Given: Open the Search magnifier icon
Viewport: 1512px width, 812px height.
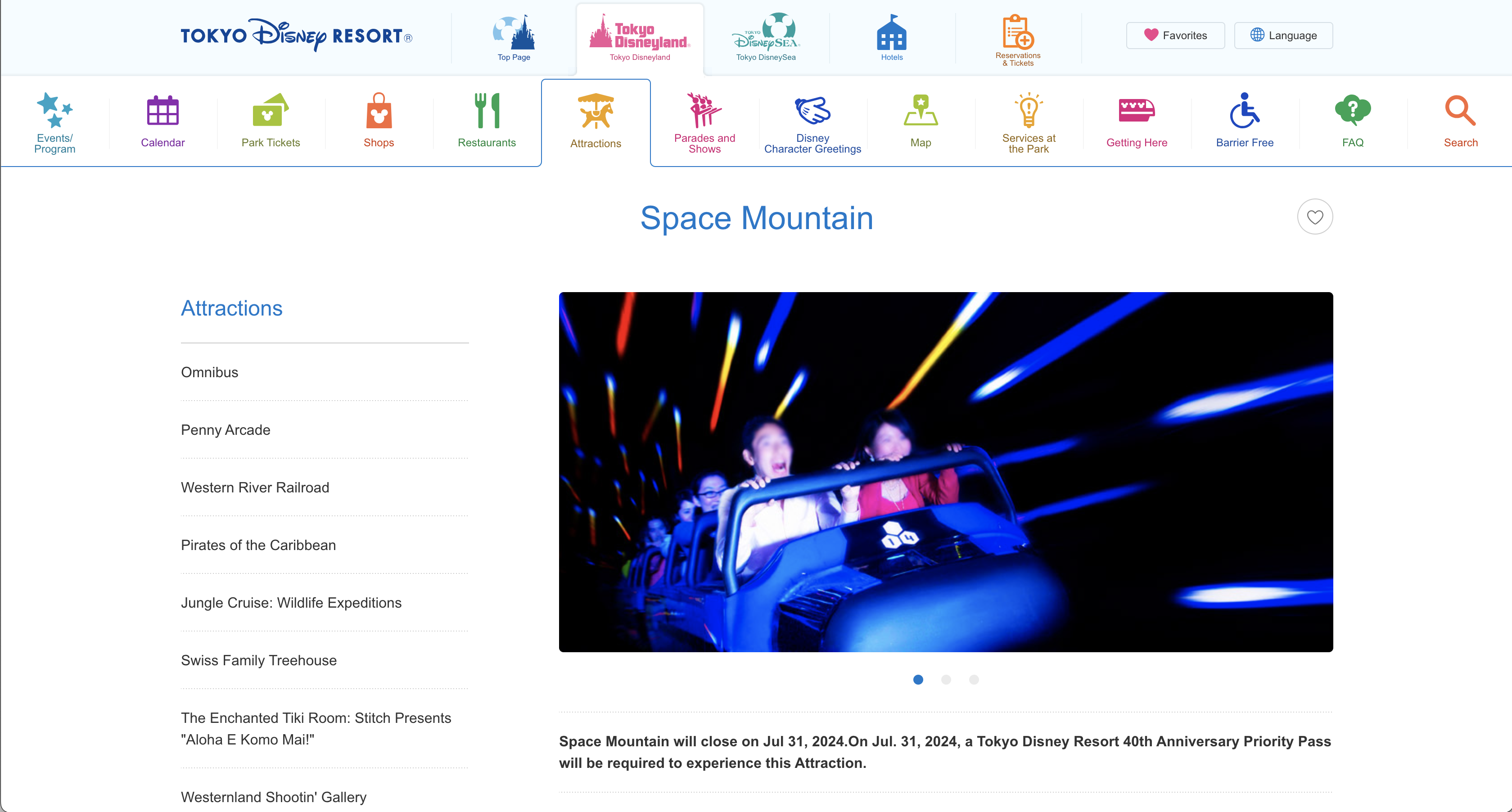Looking at the screenshot, I should 1460,110.
